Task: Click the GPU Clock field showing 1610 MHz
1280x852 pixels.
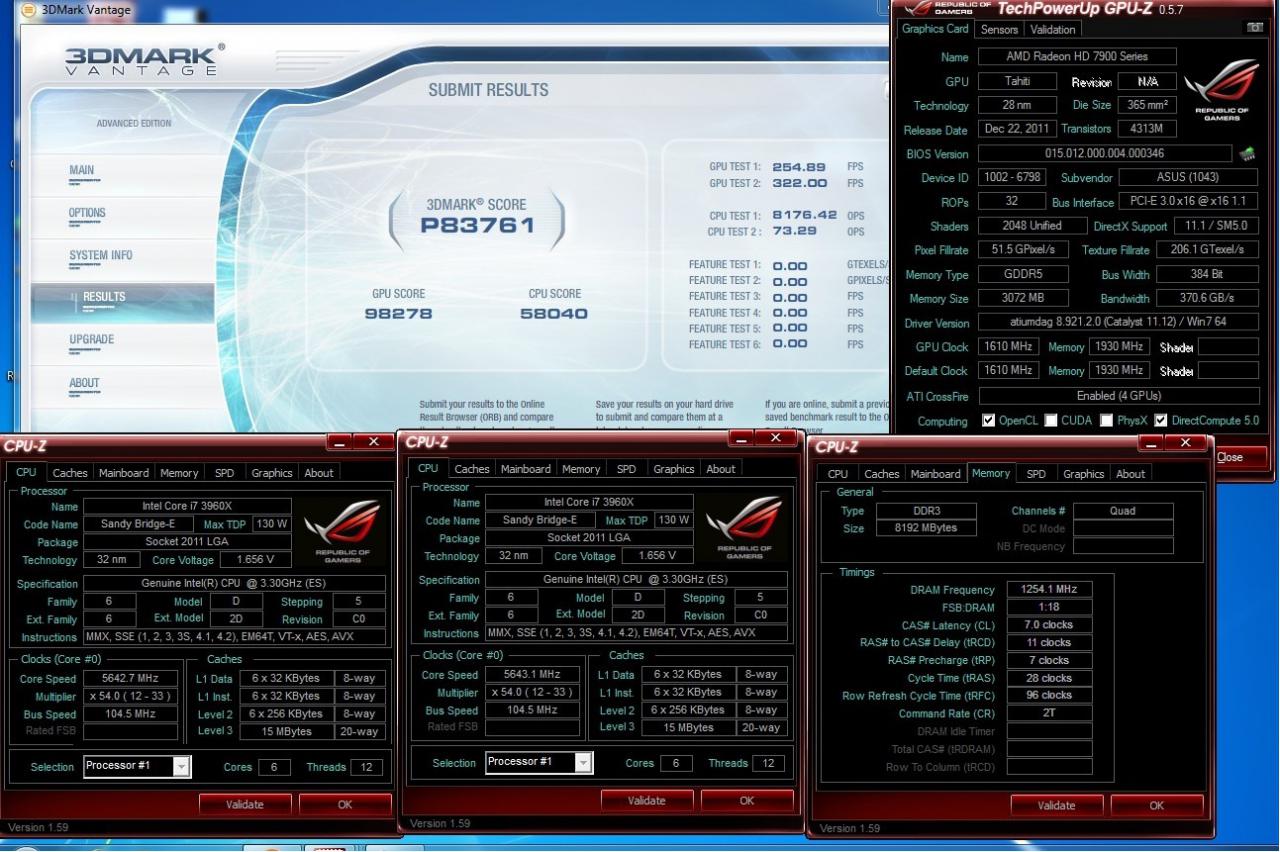Action: coord(1007,347)
